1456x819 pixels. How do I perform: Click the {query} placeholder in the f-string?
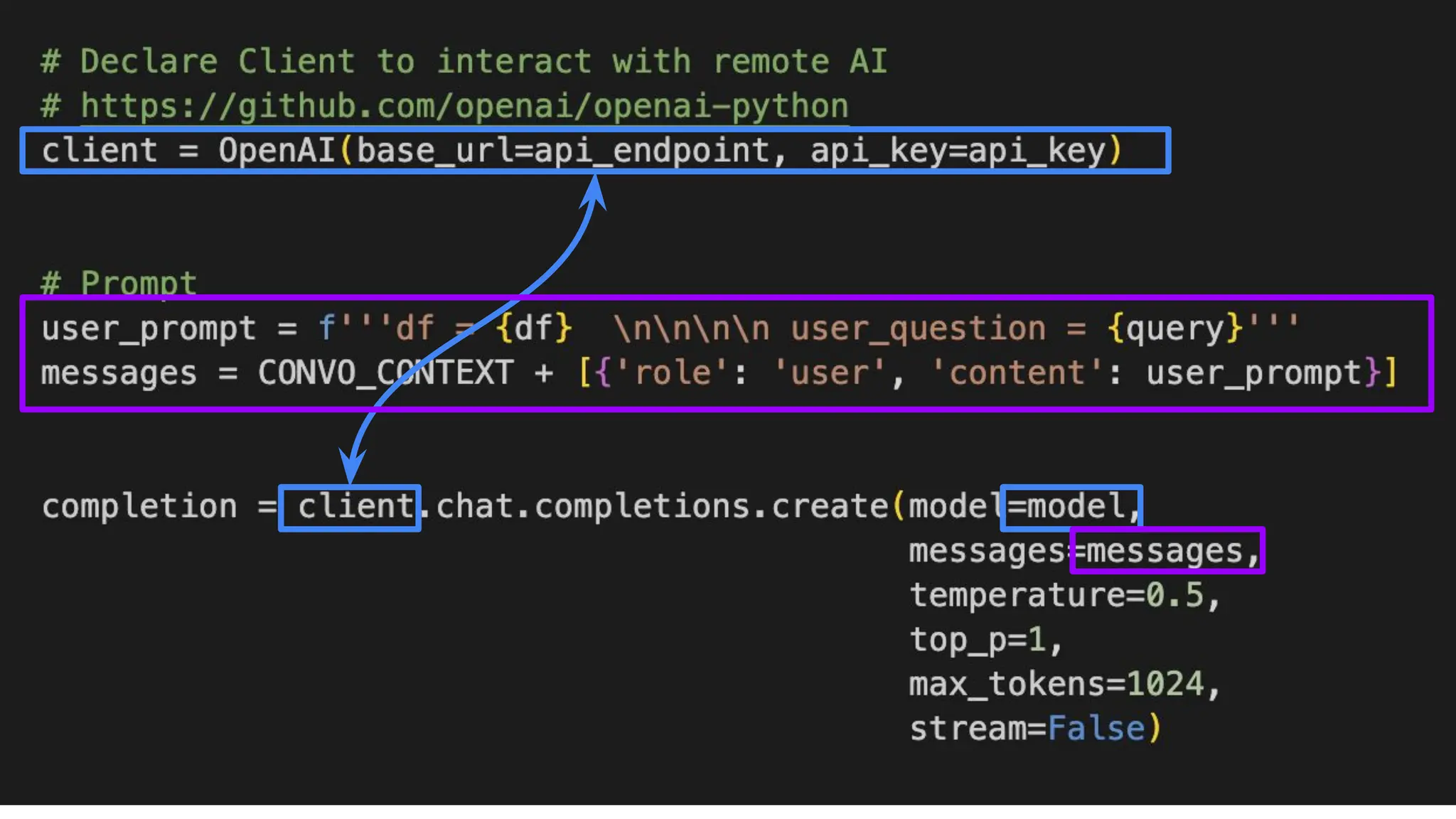1174,328
